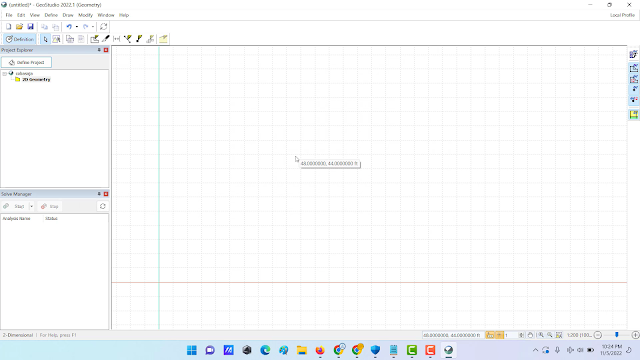Click the yellow surface layer tool icon
This screenshot has height=360, width=640.
pyautogui.click(x=163, y=39)
